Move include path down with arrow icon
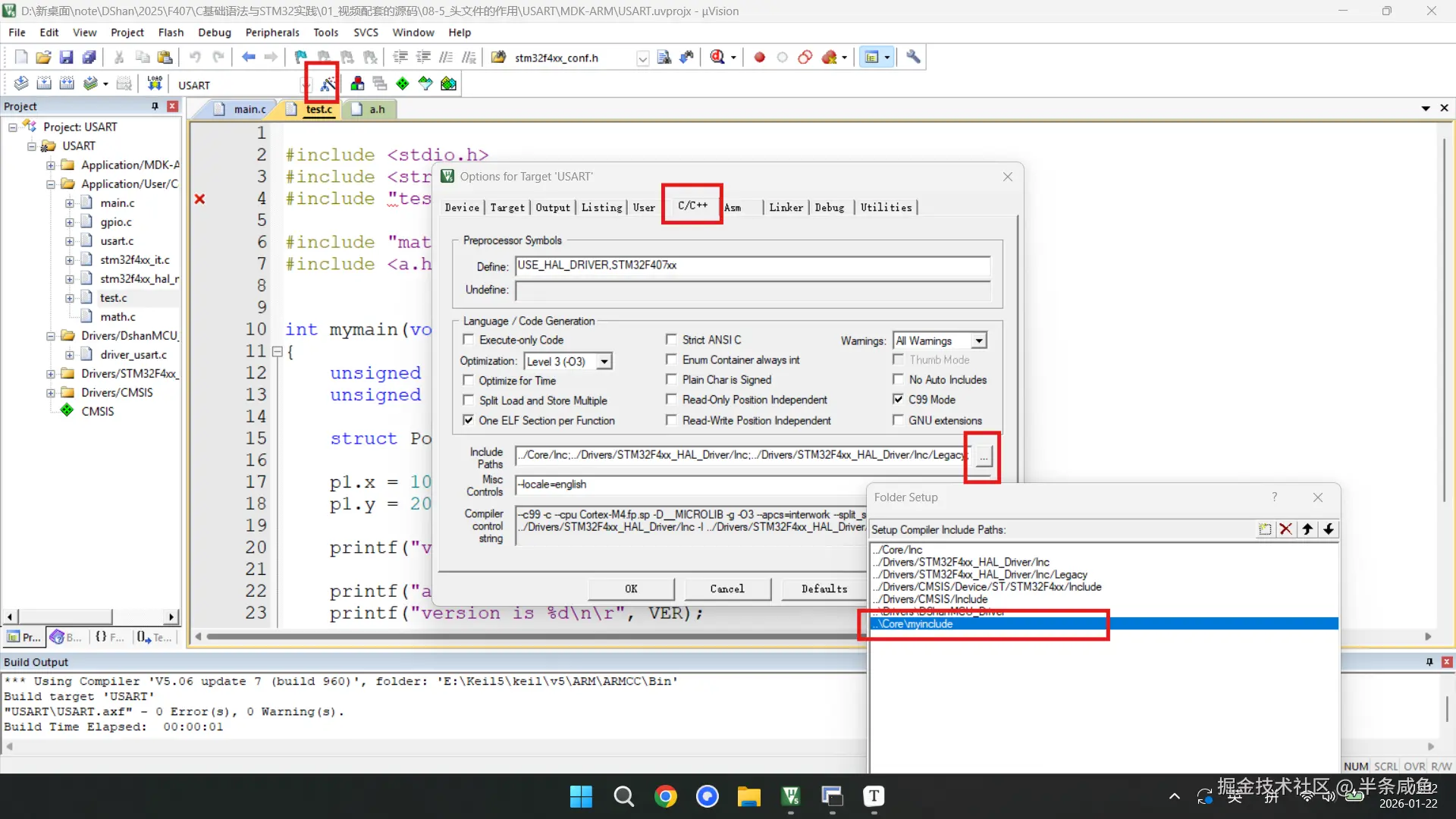The height and width of the screenshot is (819, 1456). coord(1329,529)
